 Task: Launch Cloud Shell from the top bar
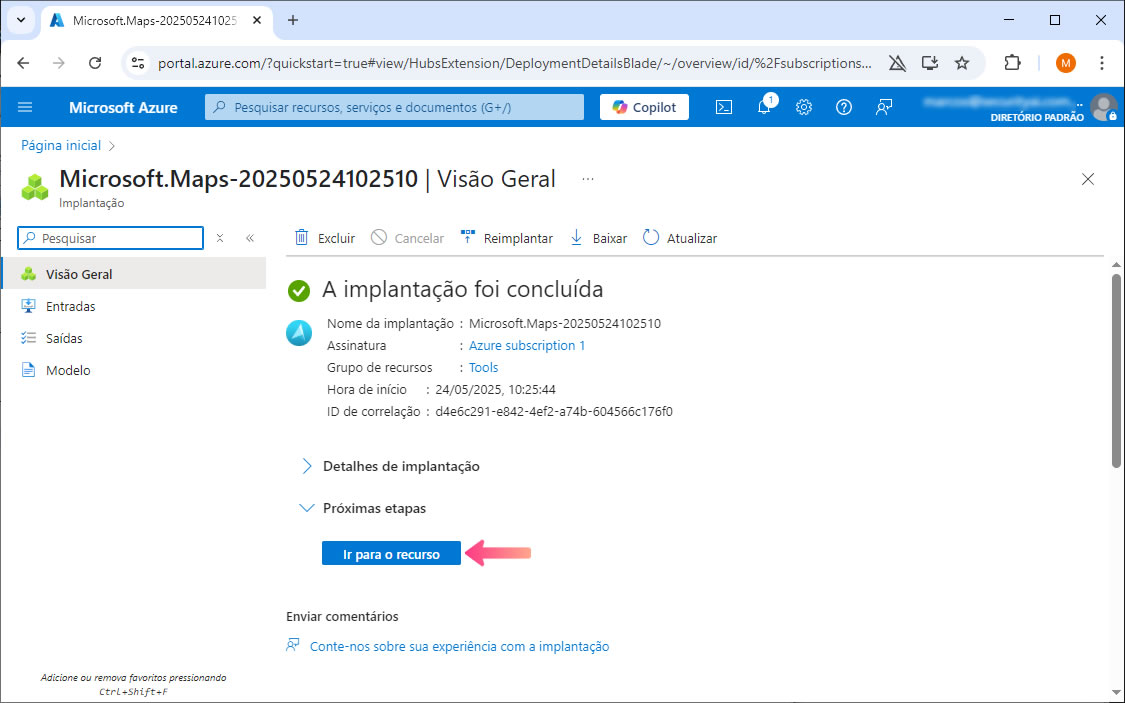[x=724, y=107]
